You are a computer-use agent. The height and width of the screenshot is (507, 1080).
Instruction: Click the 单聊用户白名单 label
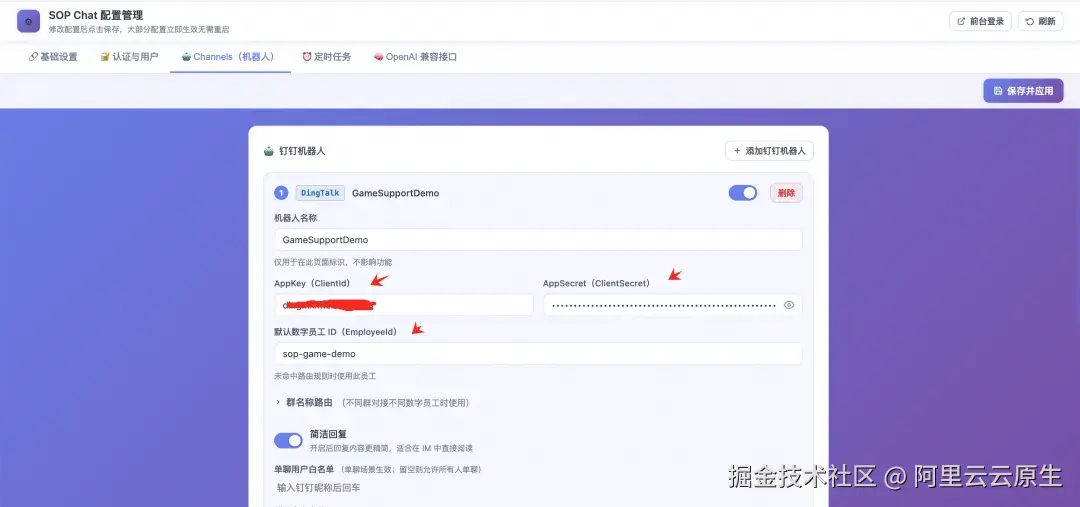tap(304, 469)
